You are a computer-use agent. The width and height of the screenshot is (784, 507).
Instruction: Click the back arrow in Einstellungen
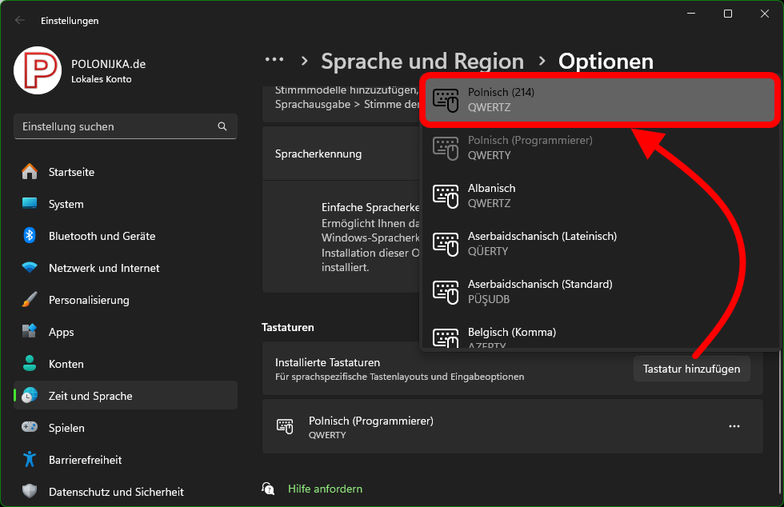tap(20, 20)
